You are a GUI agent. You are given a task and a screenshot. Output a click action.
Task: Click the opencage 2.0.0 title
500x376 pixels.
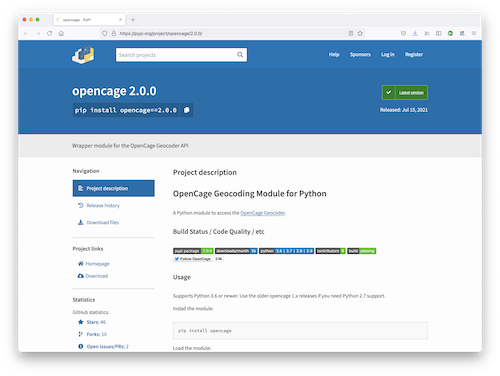(x=114, y=91)
